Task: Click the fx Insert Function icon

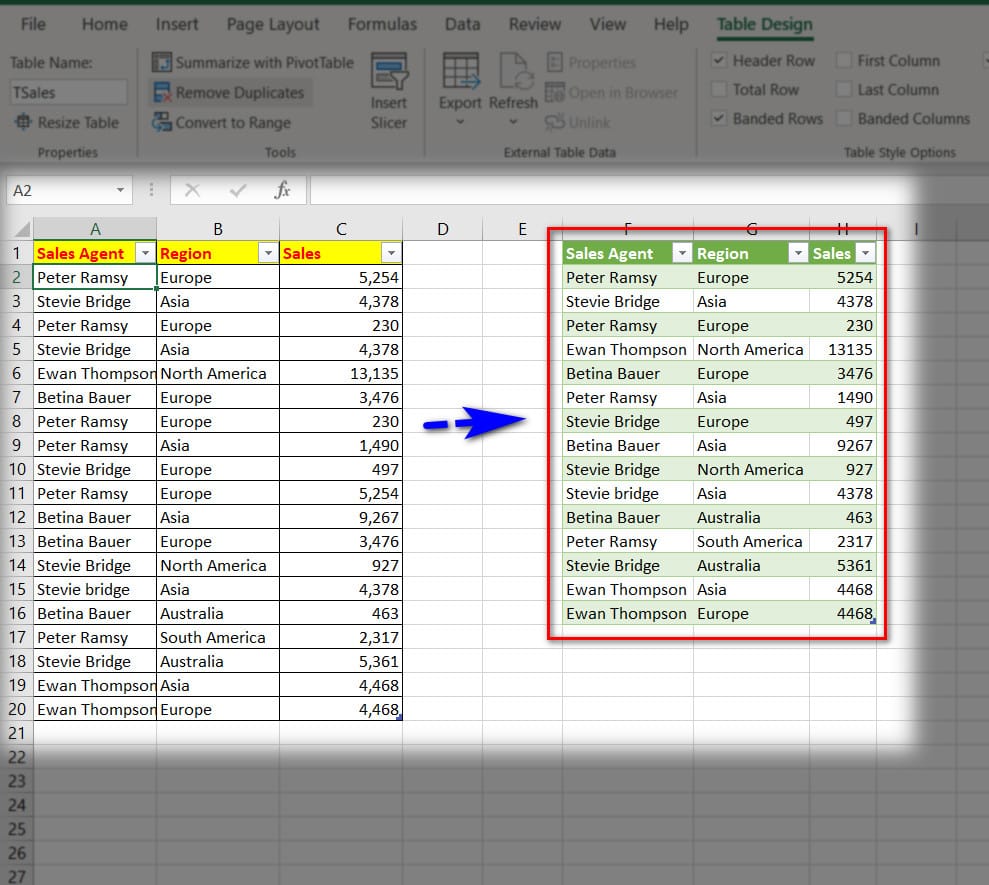Action: tap(283, 190)
